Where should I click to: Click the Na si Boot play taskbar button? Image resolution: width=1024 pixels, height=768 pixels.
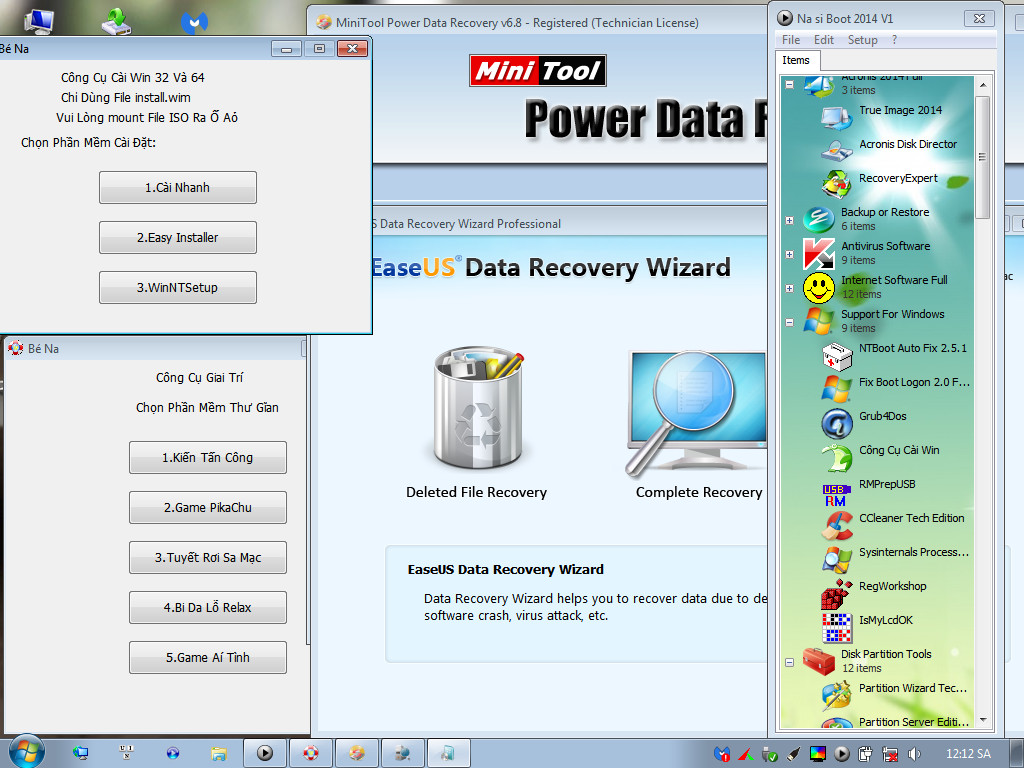click(264, 753)
